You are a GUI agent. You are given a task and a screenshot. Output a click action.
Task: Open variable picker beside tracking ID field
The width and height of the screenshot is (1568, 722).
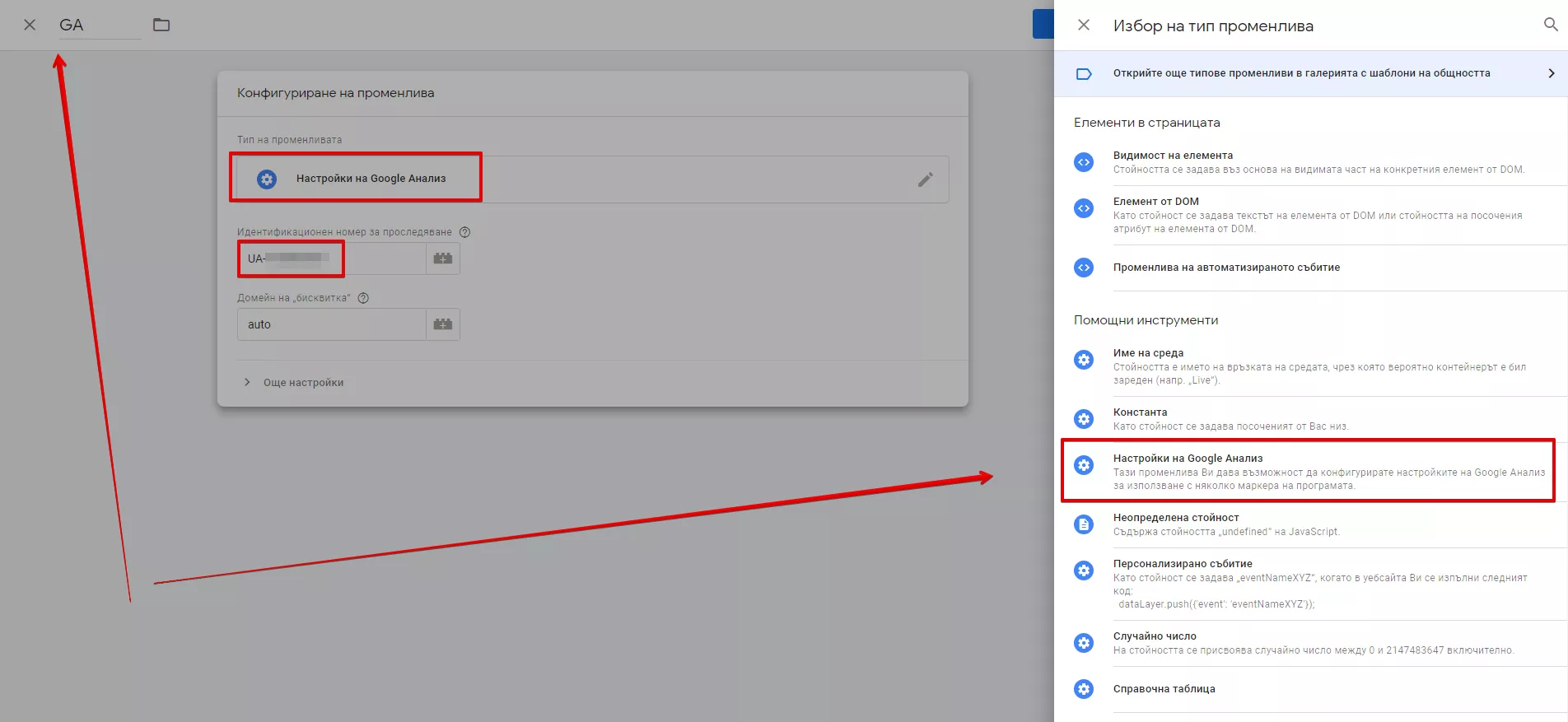[443, 259]
